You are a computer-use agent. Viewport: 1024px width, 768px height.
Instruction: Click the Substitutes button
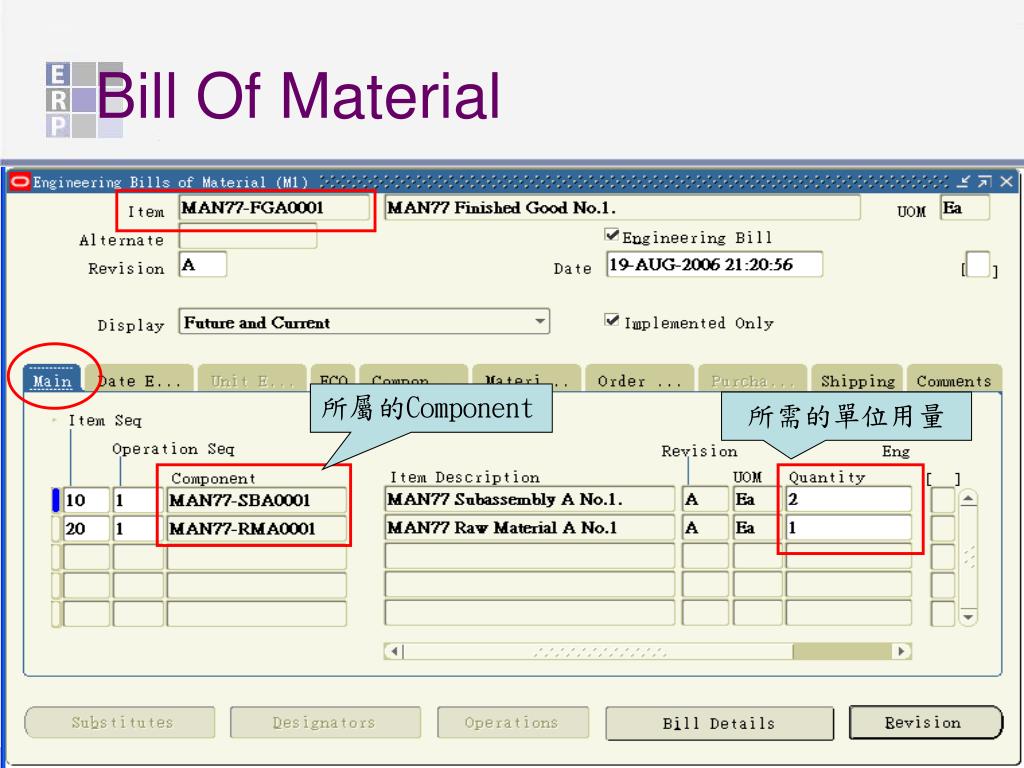click(x=120, y=722)
